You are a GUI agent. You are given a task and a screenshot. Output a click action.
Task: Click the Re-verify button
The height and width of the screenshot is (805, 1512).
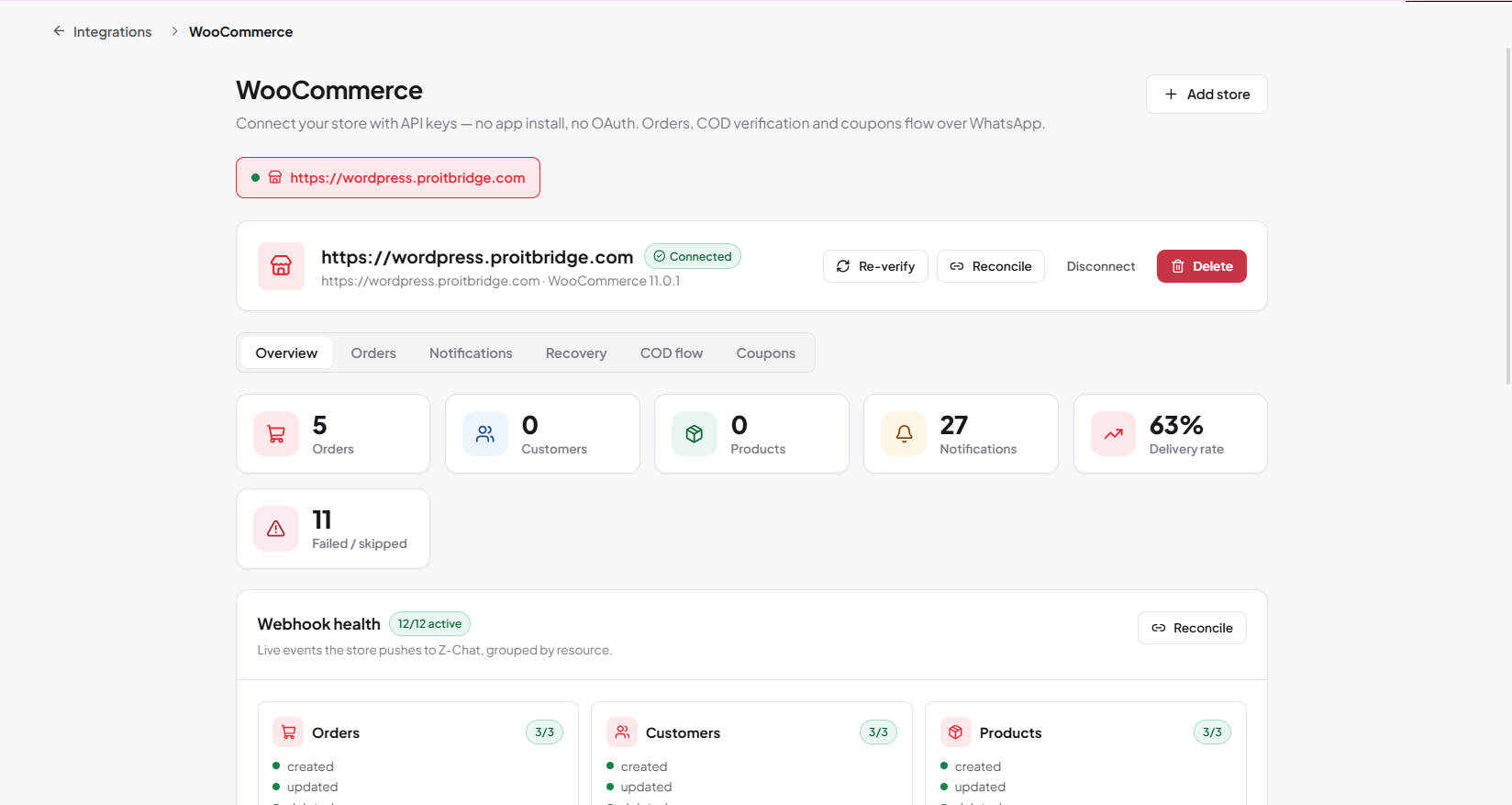[875, 266]
